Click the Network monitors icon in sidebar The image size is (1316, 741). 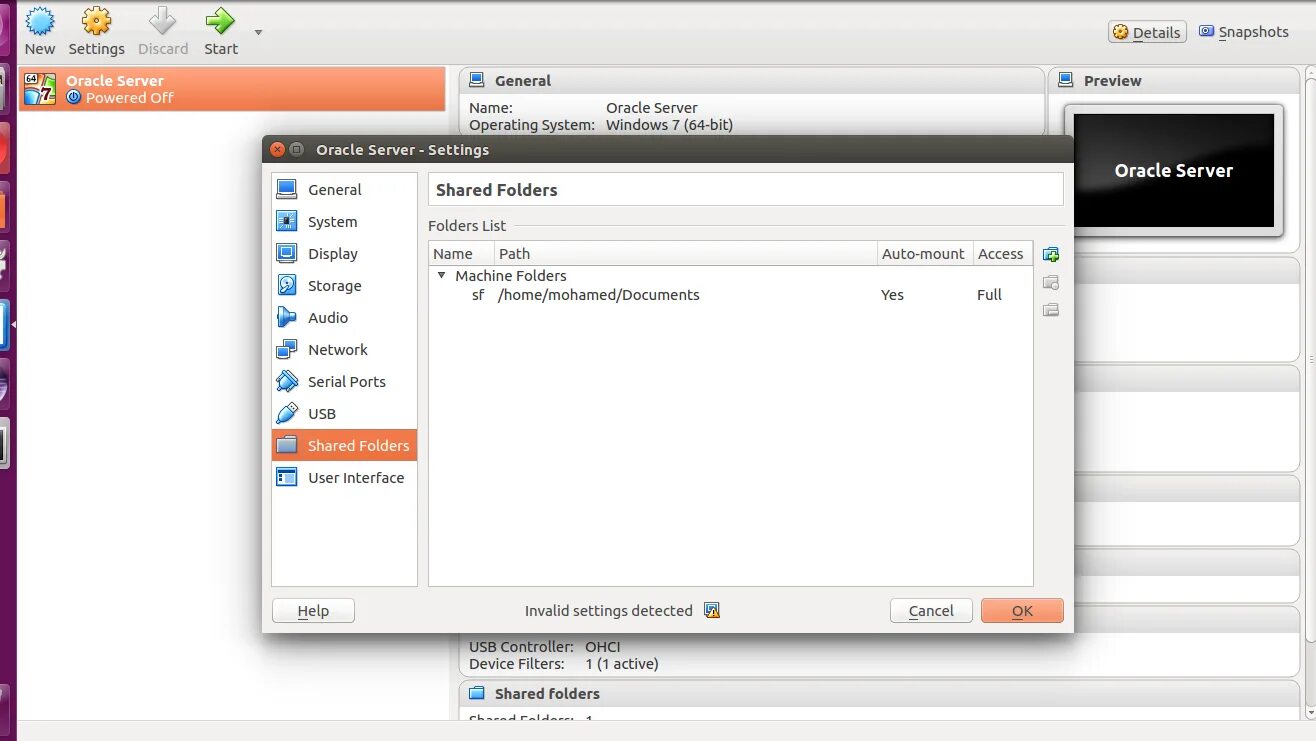[x=287, y=349]
